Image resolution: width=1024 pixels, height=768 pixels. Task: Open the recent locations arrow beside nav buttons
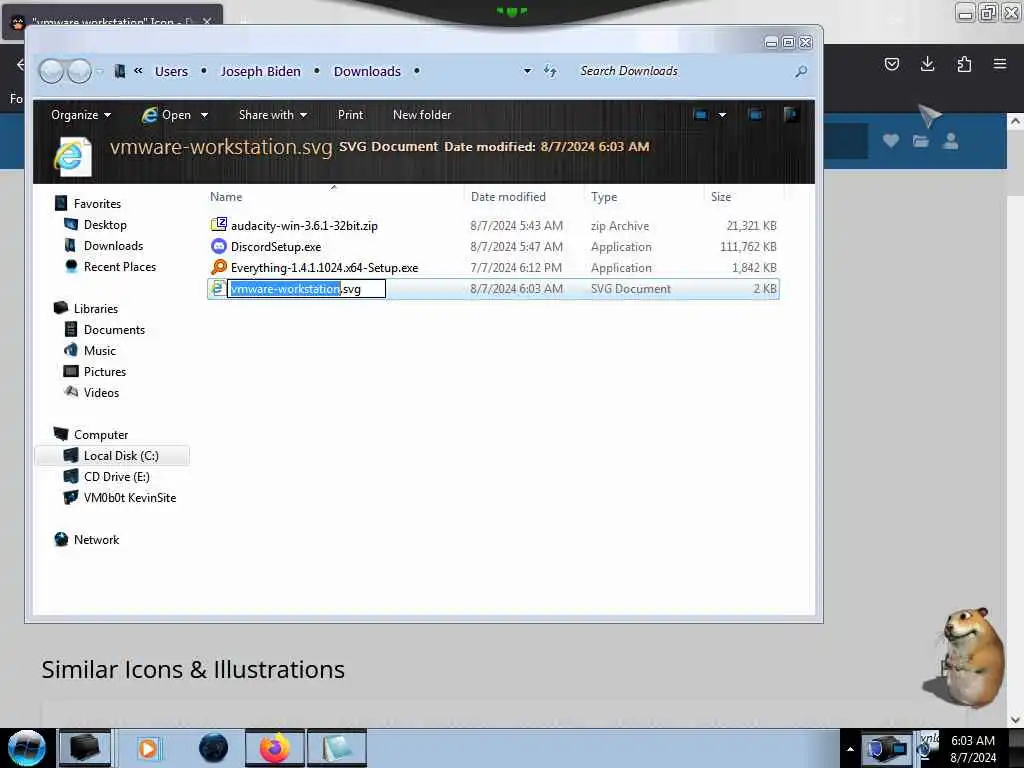[100, 71]
